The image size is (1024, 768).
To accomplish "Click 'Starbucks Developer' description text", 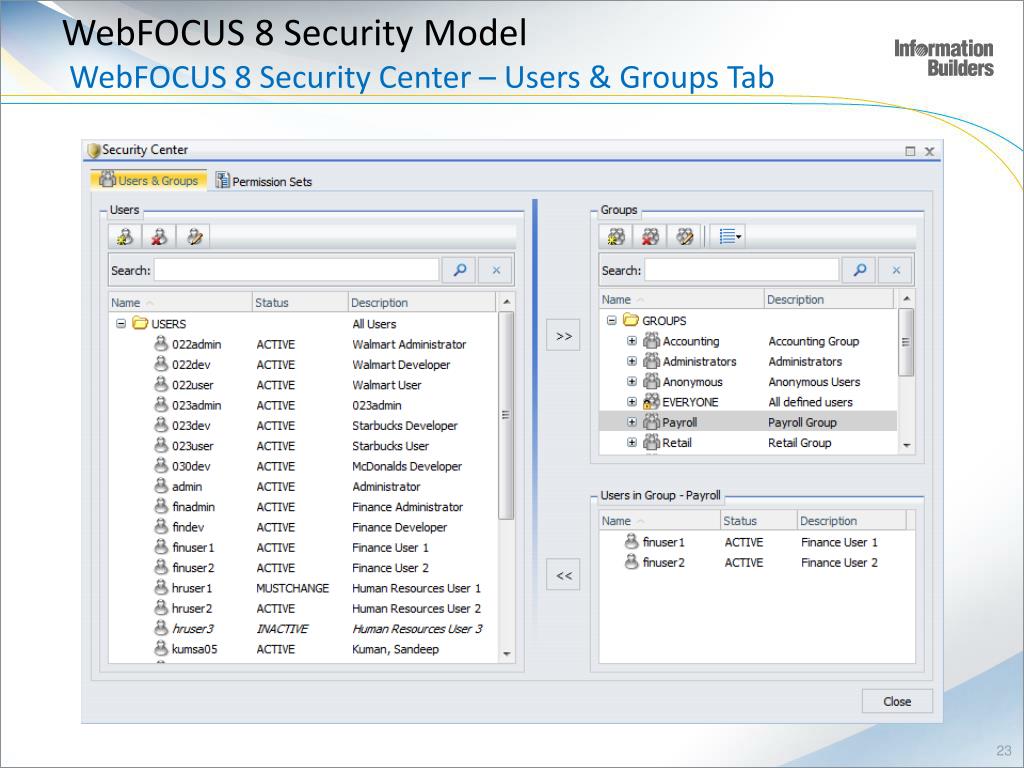I will coord(405,426).
